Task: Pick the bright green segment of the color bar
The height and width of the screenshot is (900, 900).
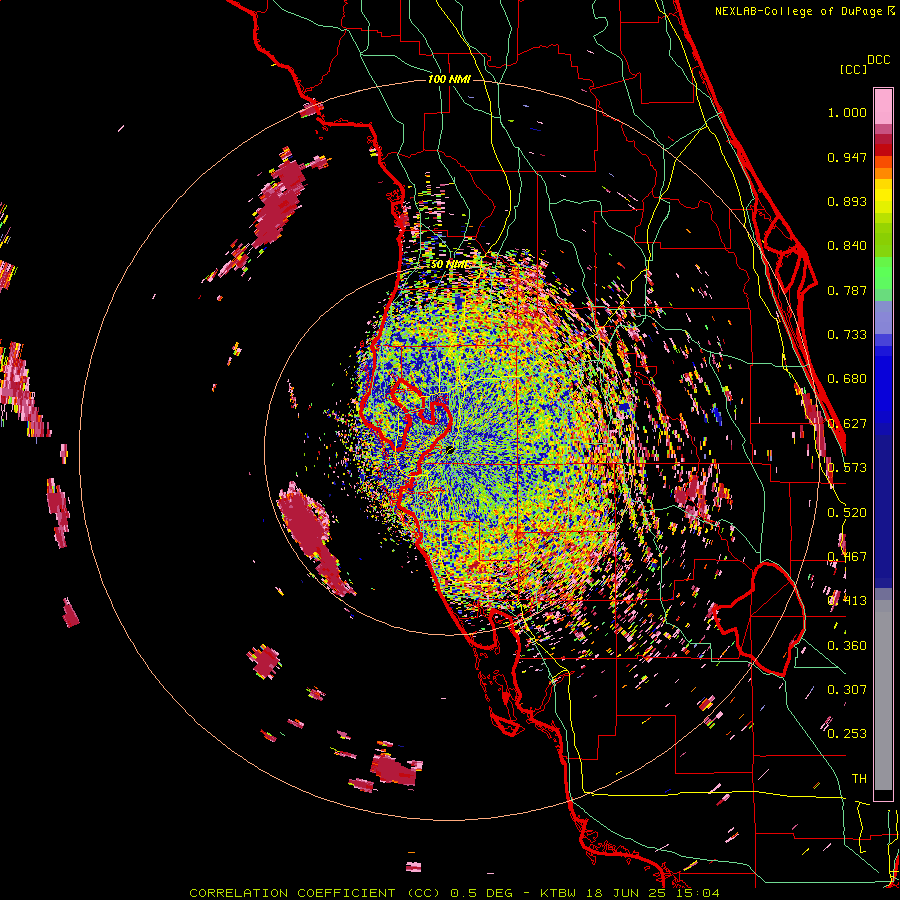Action: (883, 273)
